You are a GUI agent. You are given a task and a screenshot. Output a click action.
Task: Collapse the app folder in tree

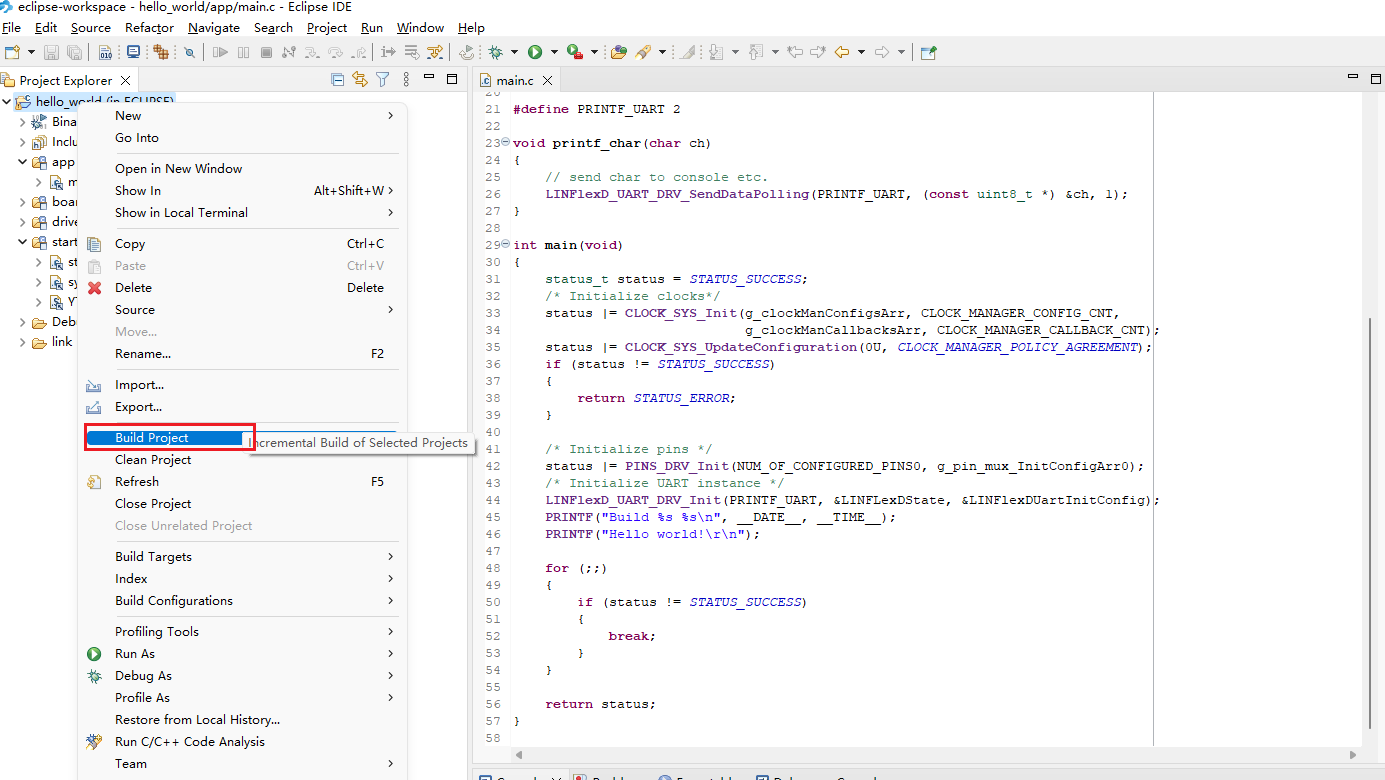(23, 161)
